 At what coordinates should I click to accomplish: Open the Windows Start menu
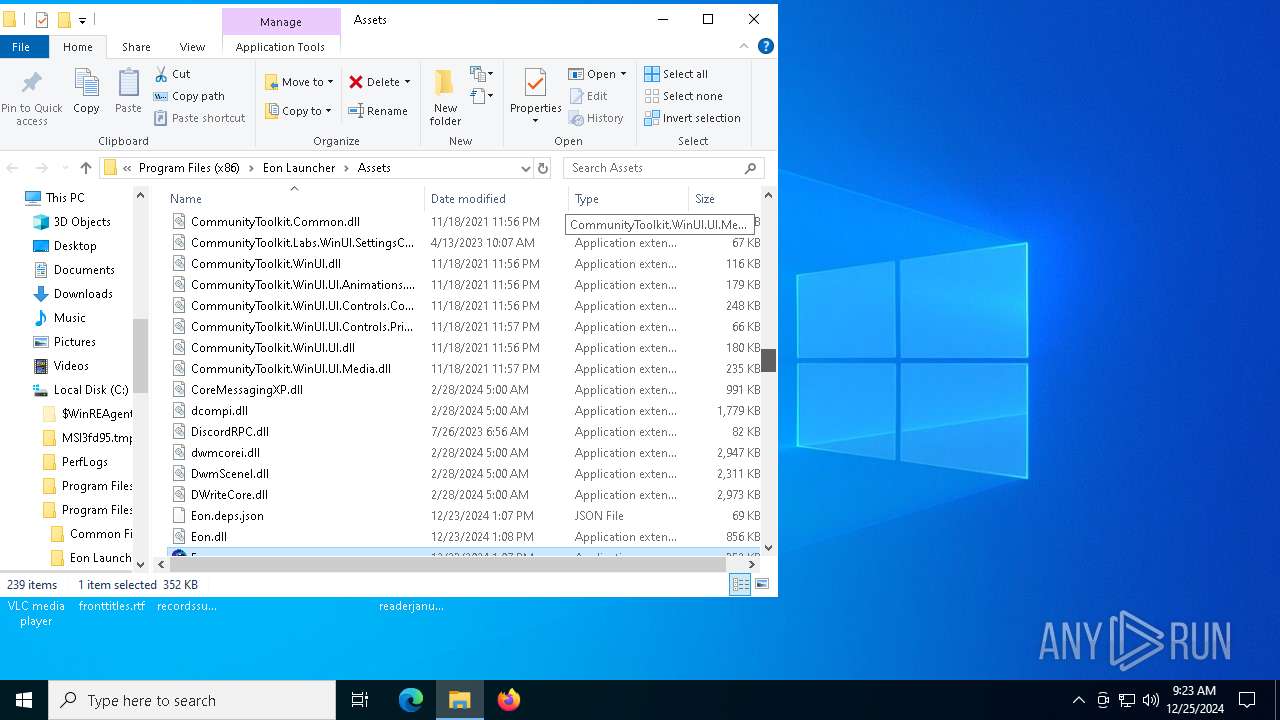pos(24,700)
